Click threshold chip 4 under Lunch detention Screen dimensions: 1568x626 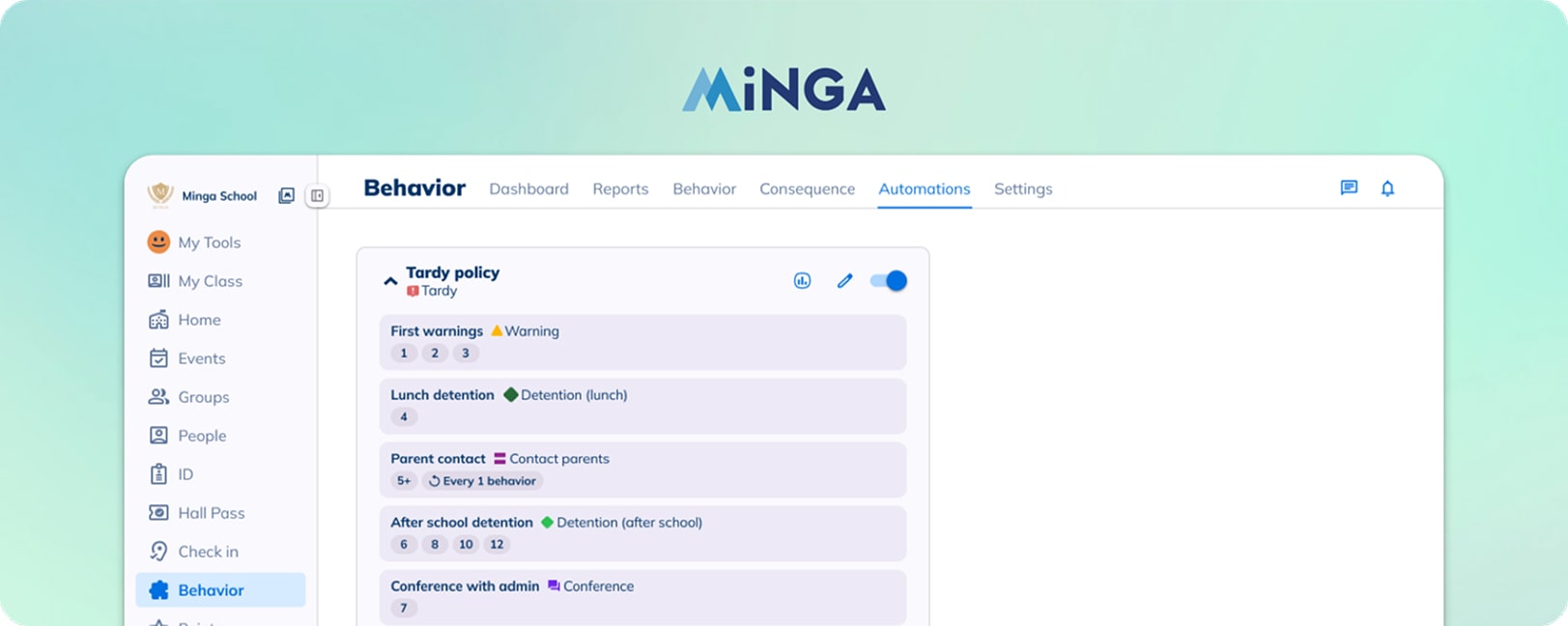(x=404, y=416)
